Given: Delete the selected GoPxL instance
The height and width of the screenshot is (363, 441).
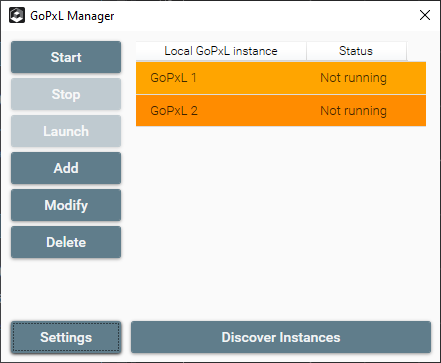Looking at the screenshot, I should (66, 242).
